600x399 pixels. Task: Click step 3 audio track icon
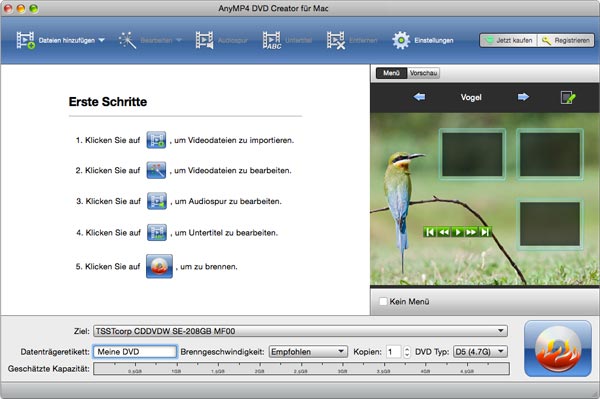157,201
